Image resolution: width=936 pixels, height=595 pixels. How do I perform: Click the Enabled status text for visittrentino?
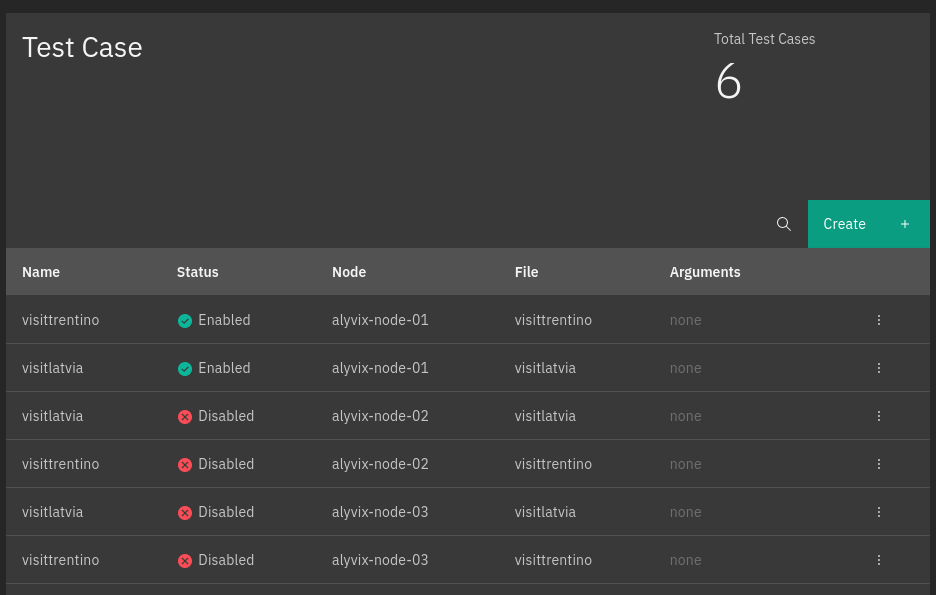(224, 320)
